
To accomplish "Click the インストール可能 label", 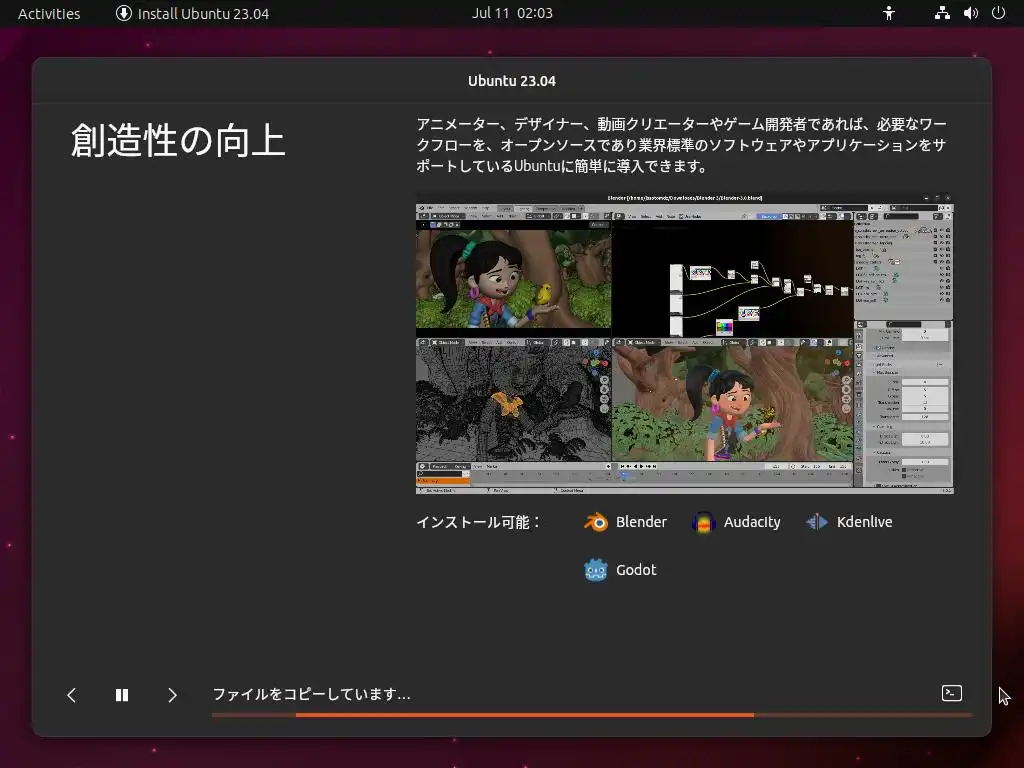I will 478,522.
